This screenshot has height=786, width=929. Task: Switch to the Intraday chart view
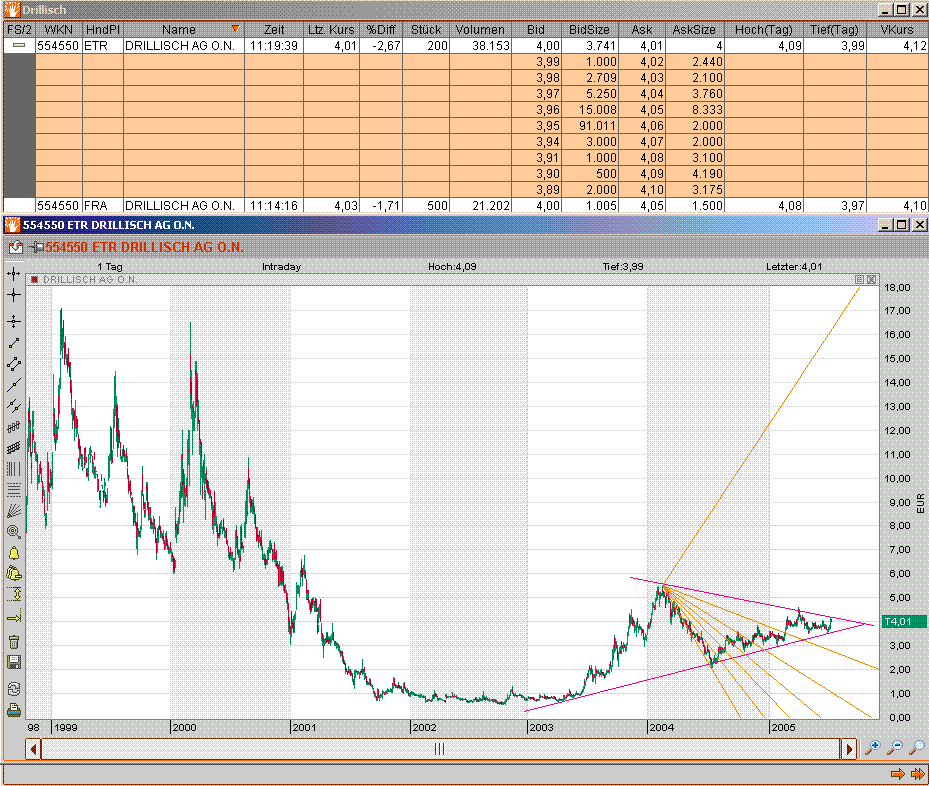tap(281, 267)
